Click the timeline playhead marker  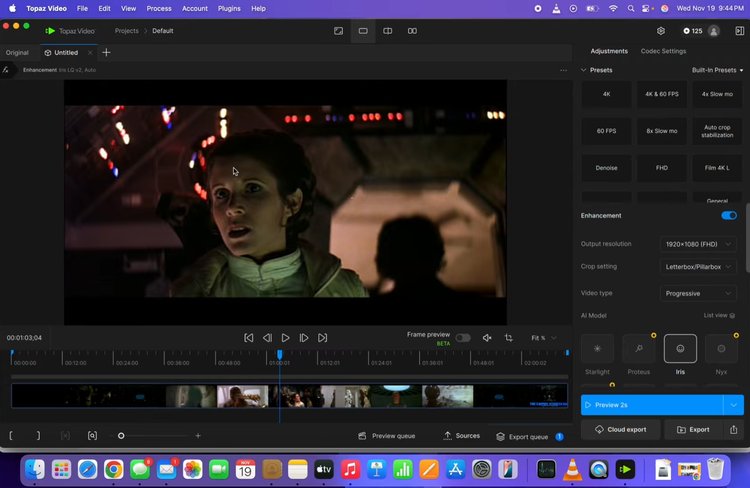(279, 355)
